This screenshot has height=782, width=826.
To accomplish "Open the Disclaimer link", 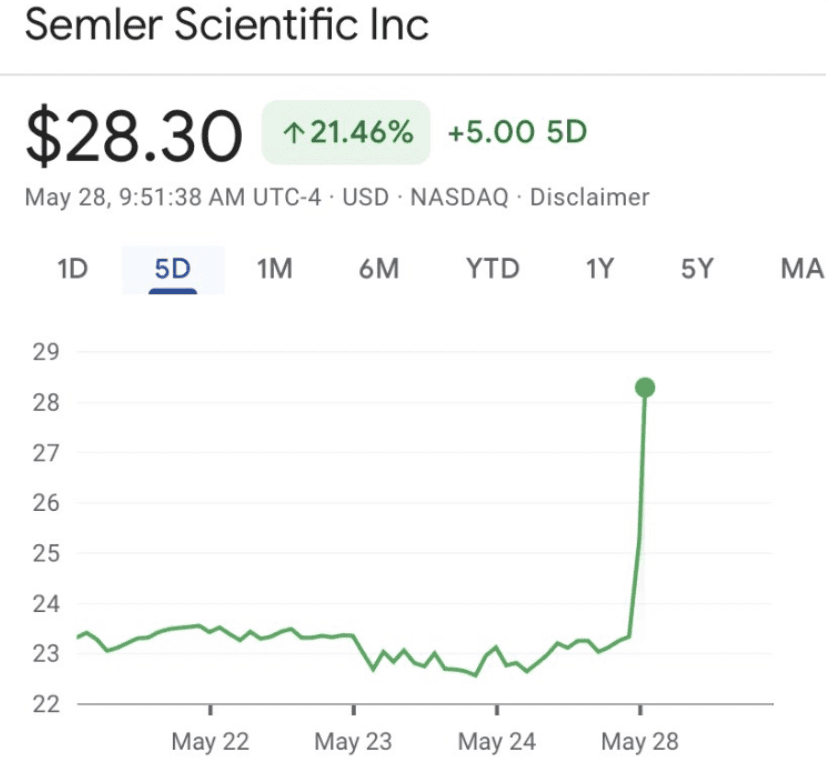I will click(x=589, y=198).
